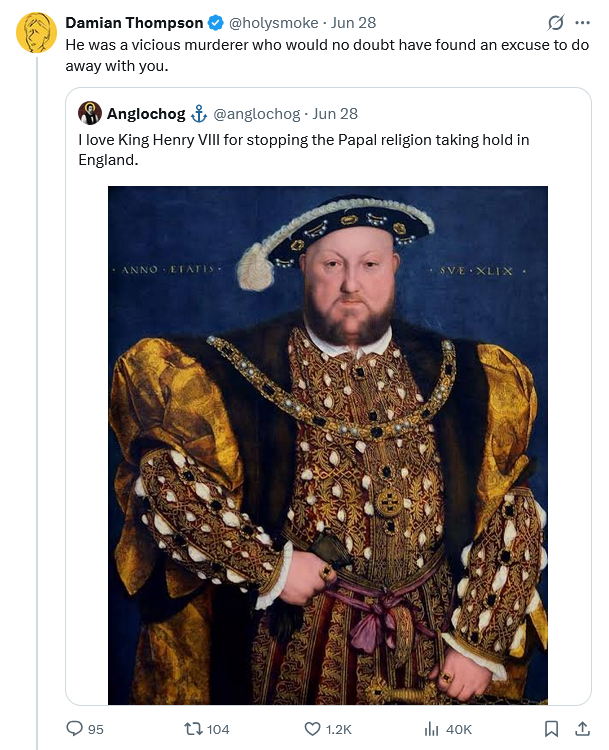This screenshot has width=609, height=750.
Task: Open Damian Thompson's profile avatar
Action: tap(36, 33)
